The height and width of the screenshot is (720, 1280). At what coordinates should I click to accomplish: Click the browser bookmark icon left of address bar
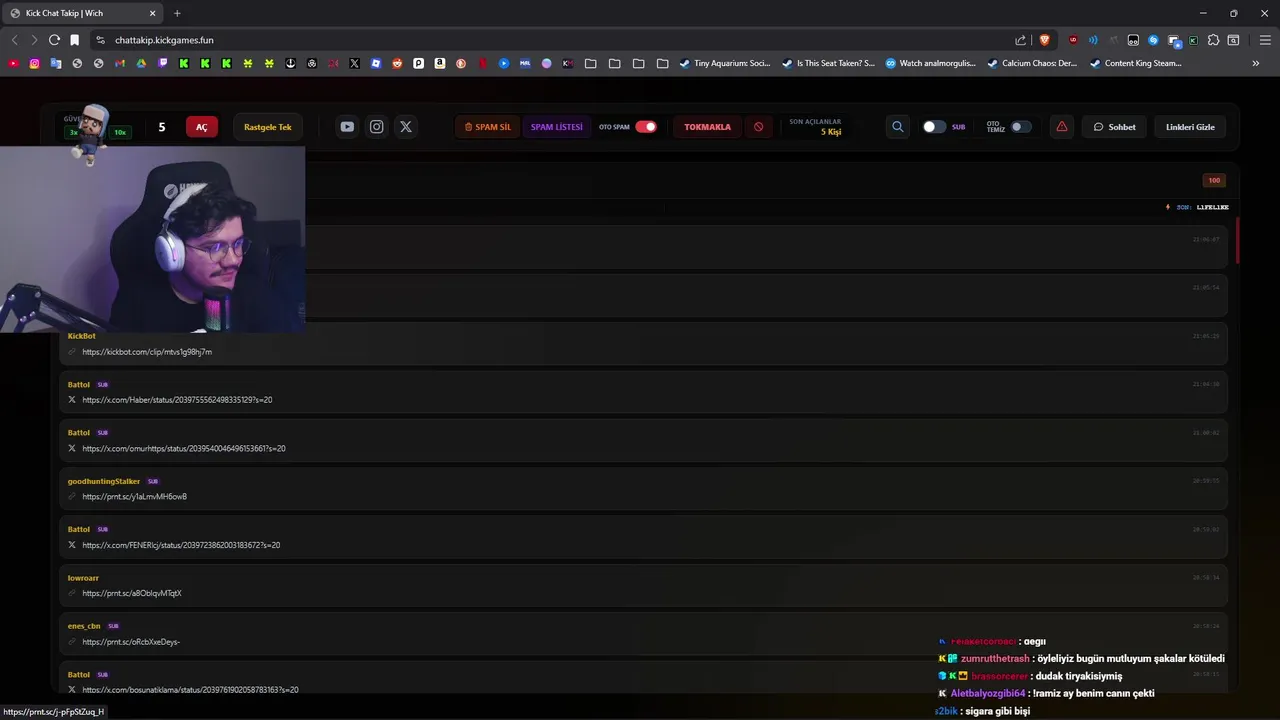click(74, 40)
